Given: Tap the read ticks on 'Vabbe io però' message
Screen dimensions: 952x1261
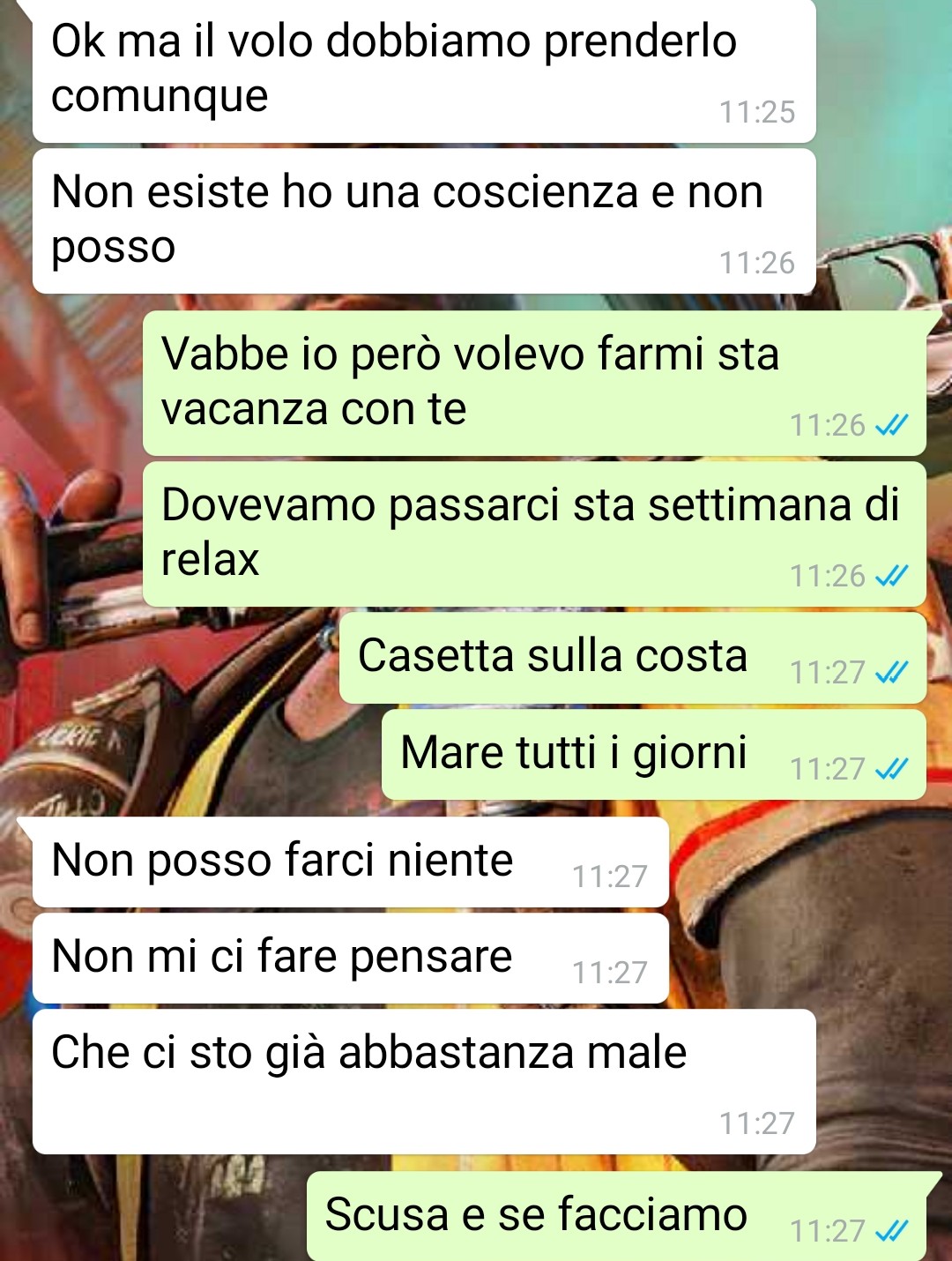Looking at the screenshot, I should point(891,425).
